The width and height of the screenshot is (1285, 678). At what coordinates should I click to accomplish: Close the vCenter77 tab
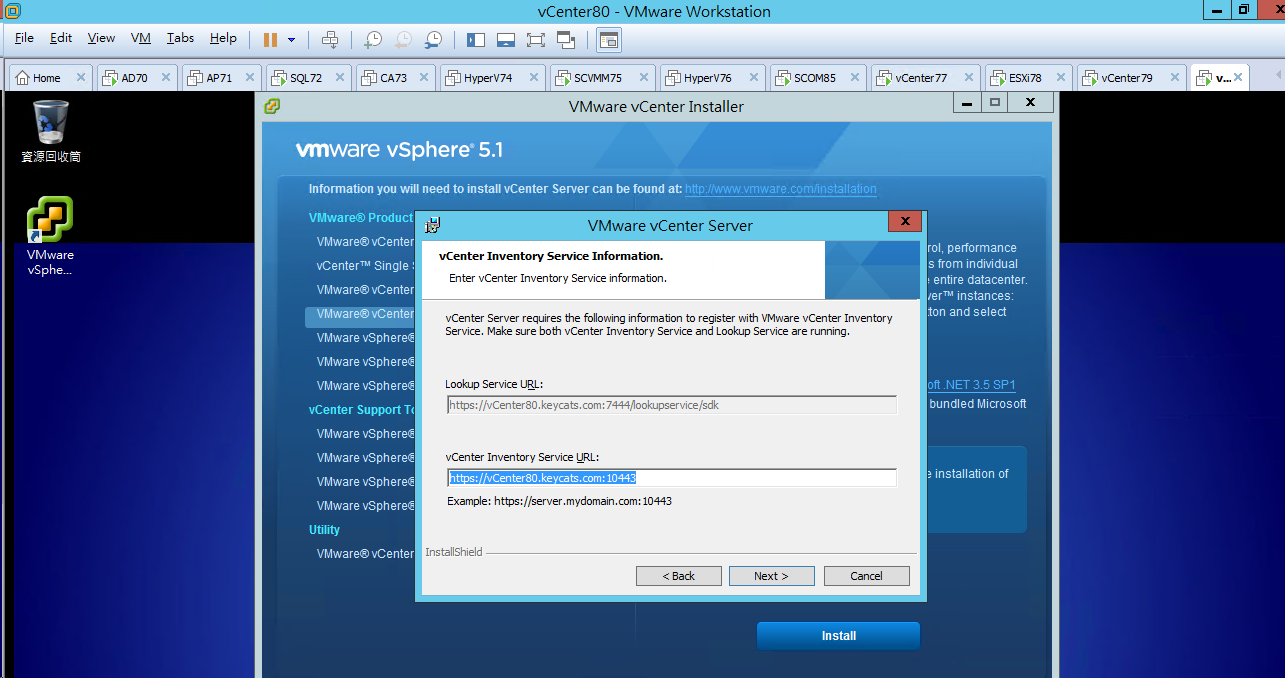[x=967, y=77]
